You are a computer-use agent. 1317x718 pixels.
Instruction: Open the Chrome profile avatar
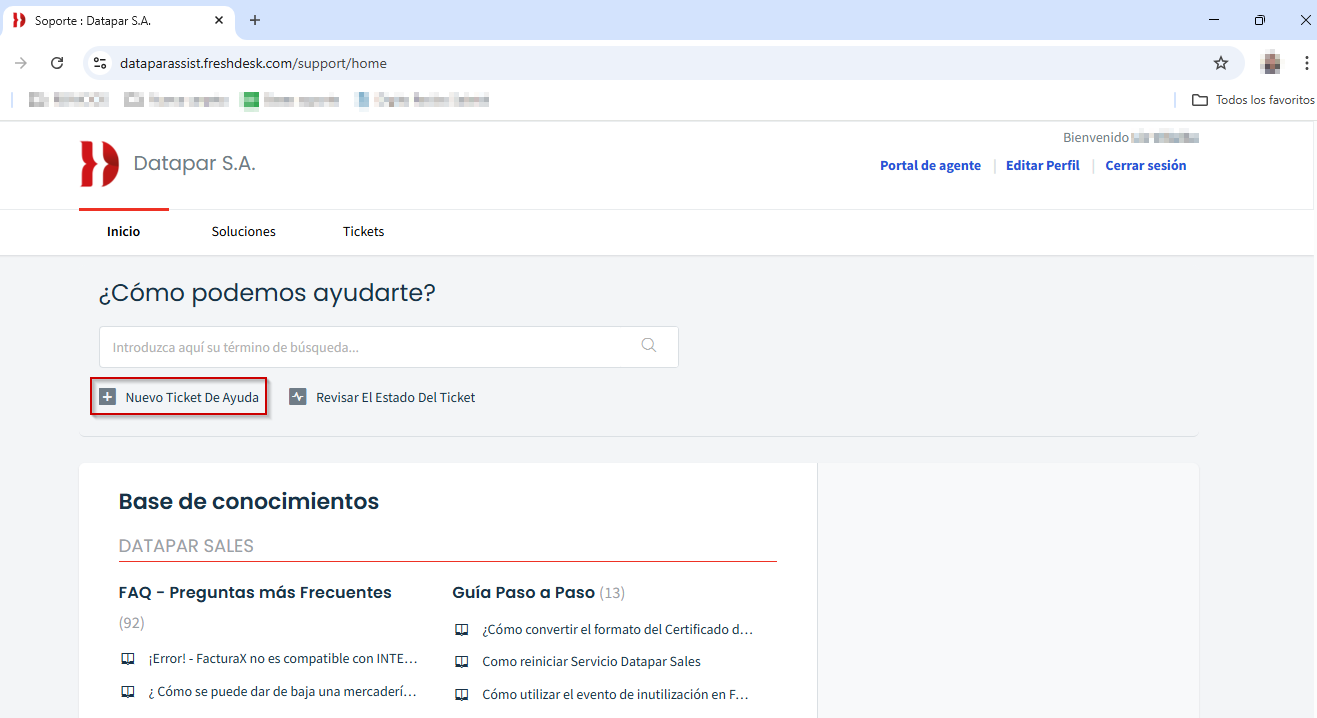point(1271,63)
